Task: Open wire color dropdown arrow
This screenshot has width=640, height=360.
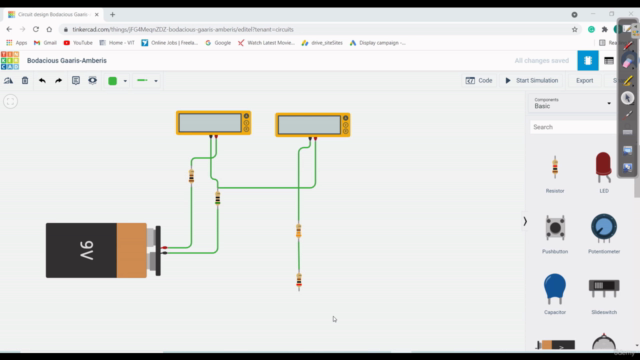Action: coord(125,81)
